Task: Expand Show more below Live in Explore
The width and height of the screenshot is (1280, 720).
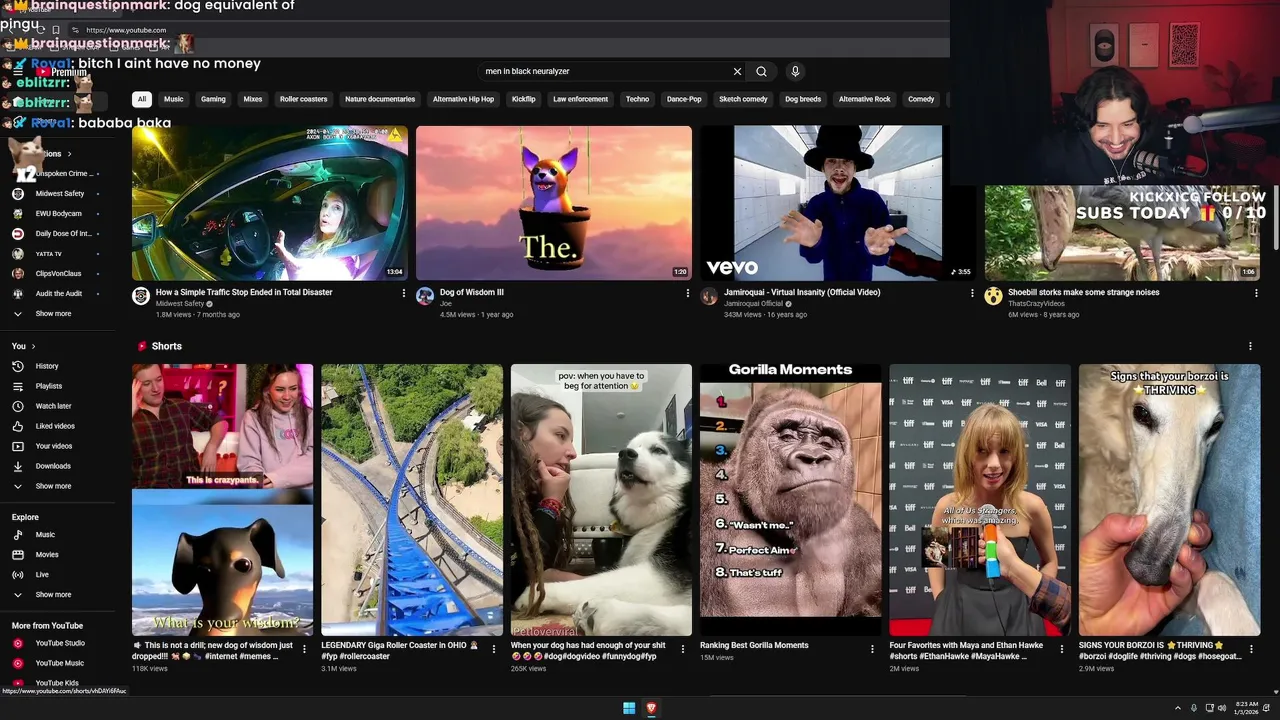Action: click(x=53, y=594)
